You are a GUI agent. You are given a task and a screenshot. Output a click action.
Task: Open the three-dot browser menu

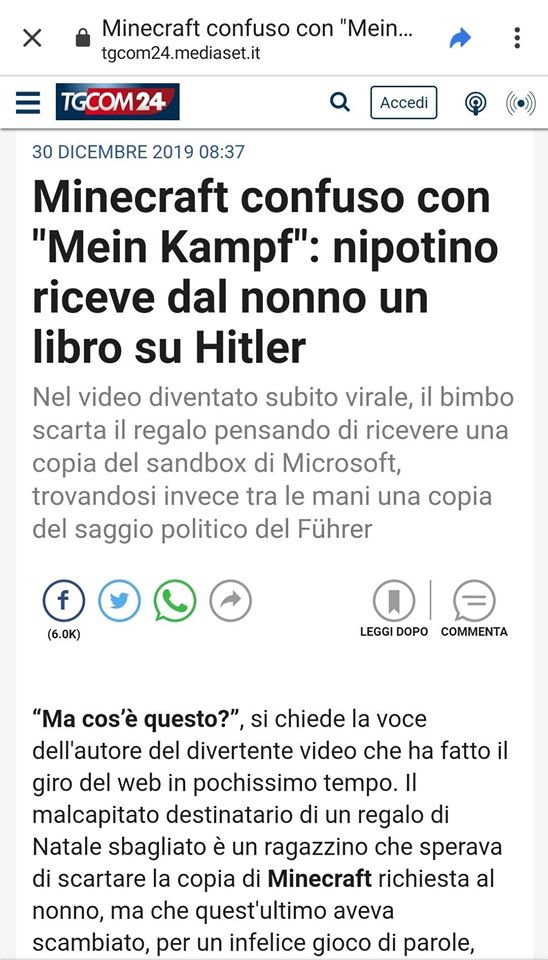tap(517, 38)
